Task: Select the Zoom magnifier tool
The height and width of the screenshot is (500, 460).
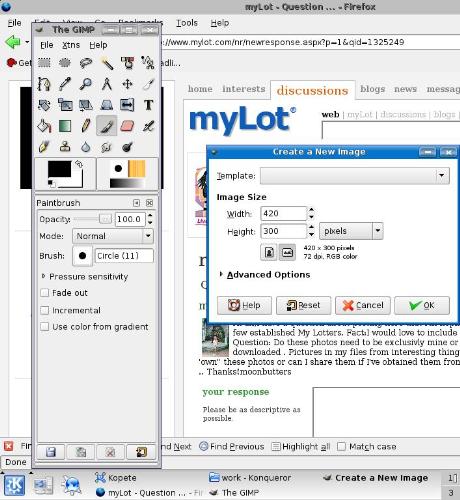Action: (x=86, y=84)
